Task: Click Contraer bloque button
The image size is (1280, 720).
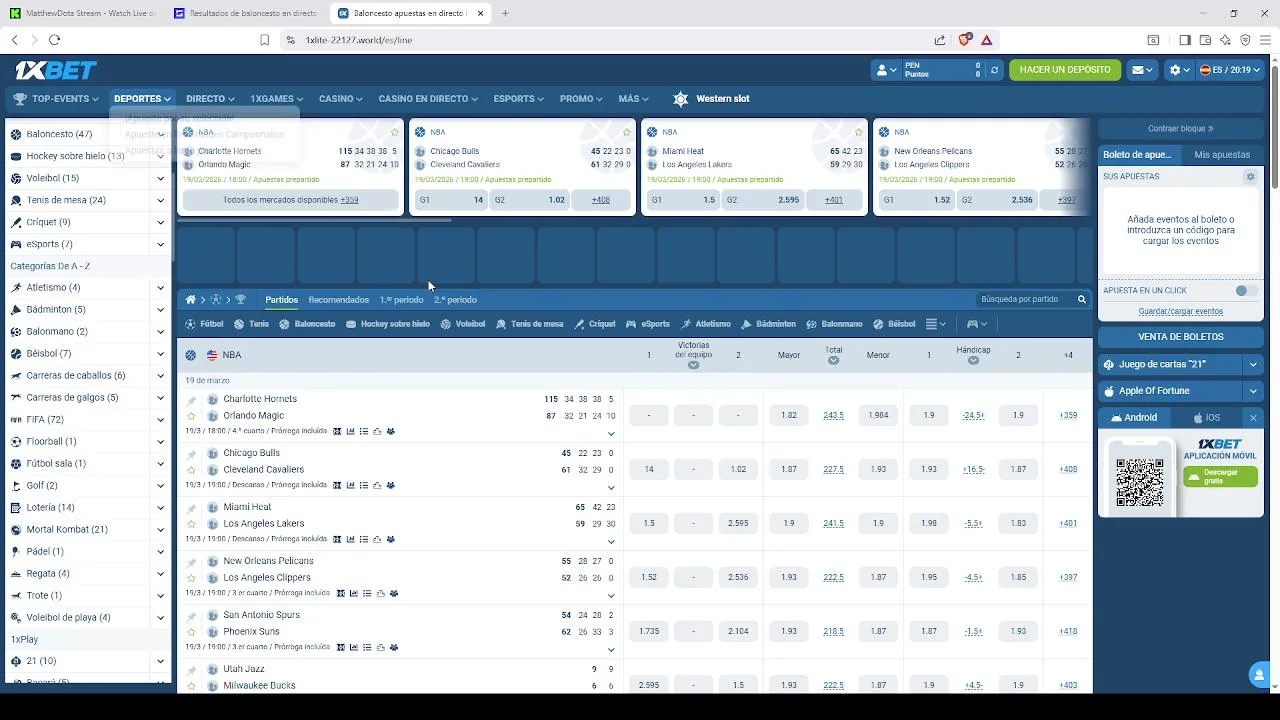Action: 1181,129
